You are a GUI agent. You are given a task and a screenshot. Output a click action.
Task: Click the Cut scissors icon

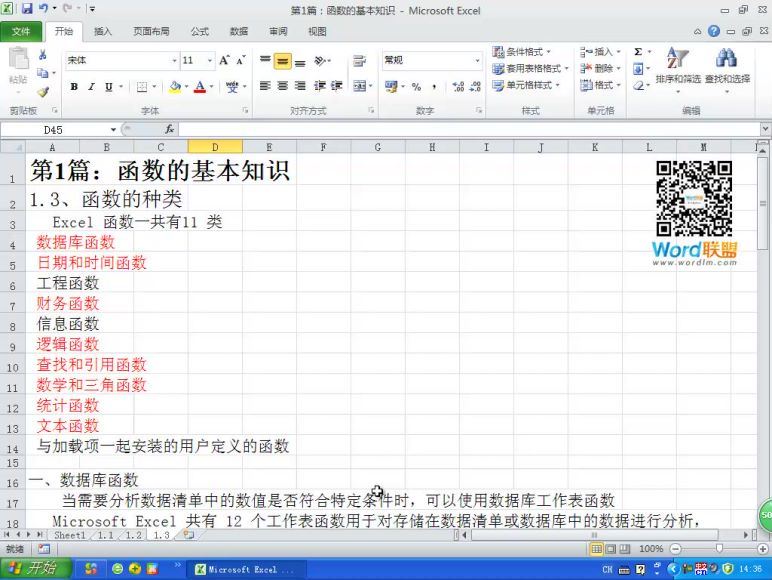[x=43, y=55]
